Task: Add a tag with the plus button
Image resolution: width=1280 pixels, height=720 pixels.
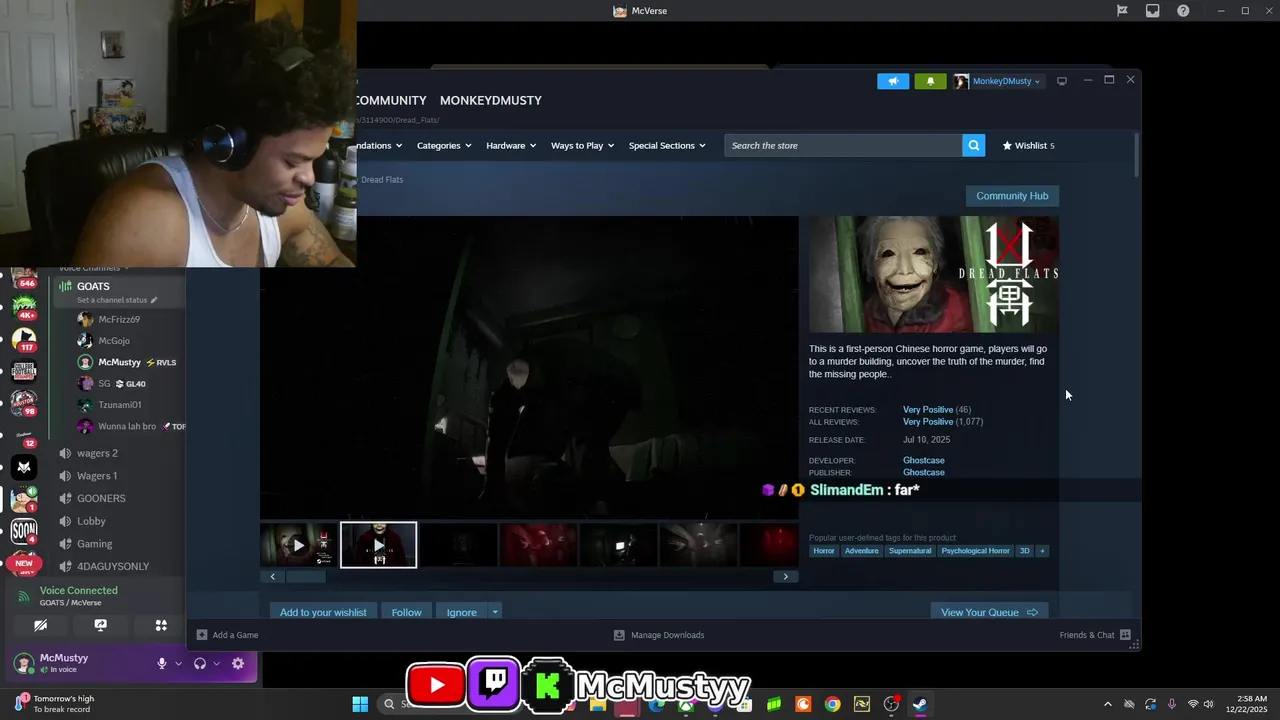Action: click(x=1042, y=551)
